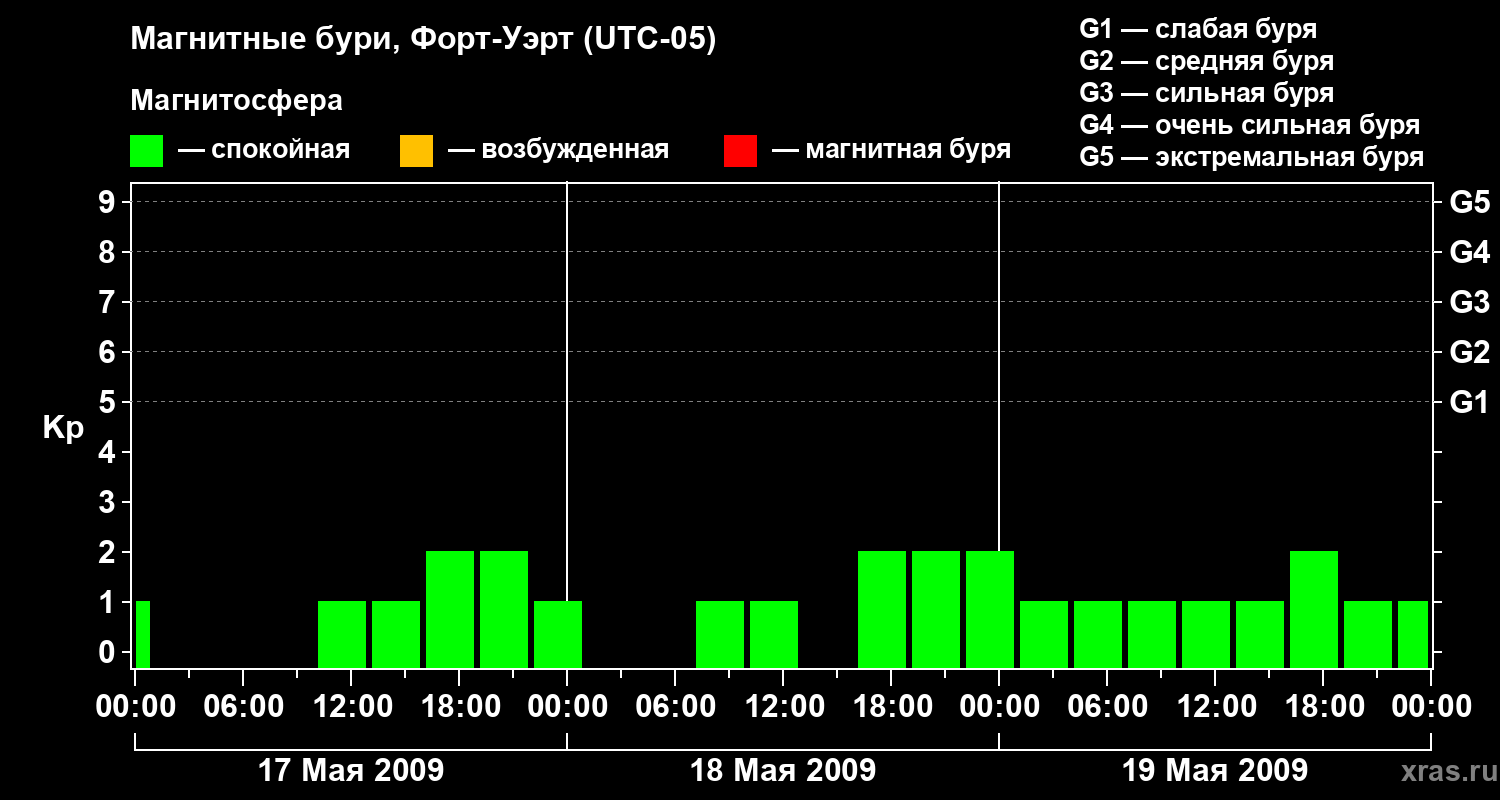Click the G2 label on right axis
The image size is (1500, 800).
pyautogui.click(x=1470, y=352)
